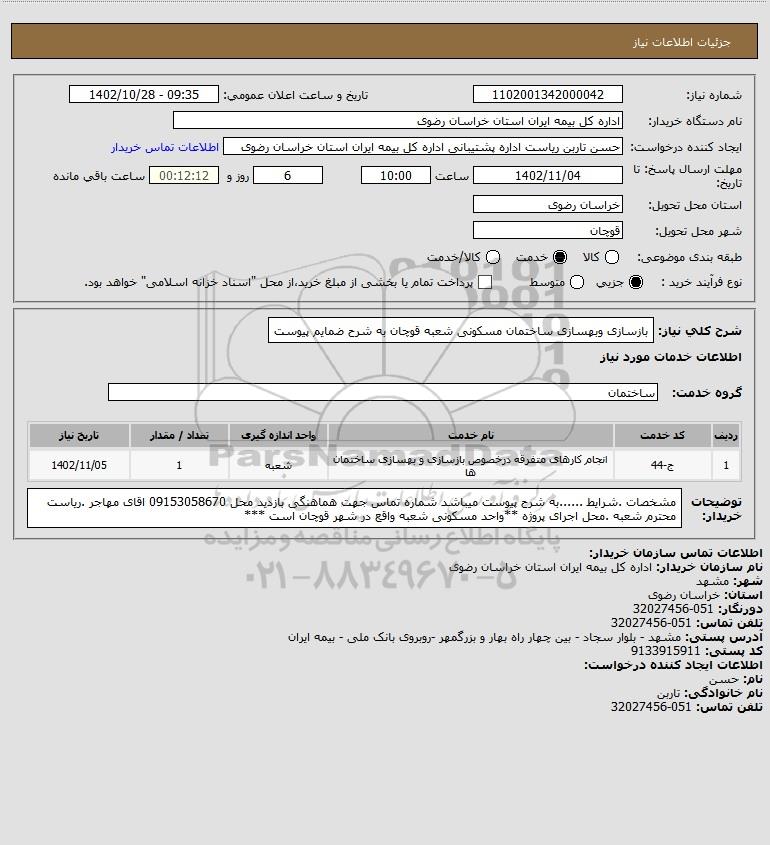The image size is (770, 845).
Task: Click the remaining days field showing 6
Action: tap(288, 176)
